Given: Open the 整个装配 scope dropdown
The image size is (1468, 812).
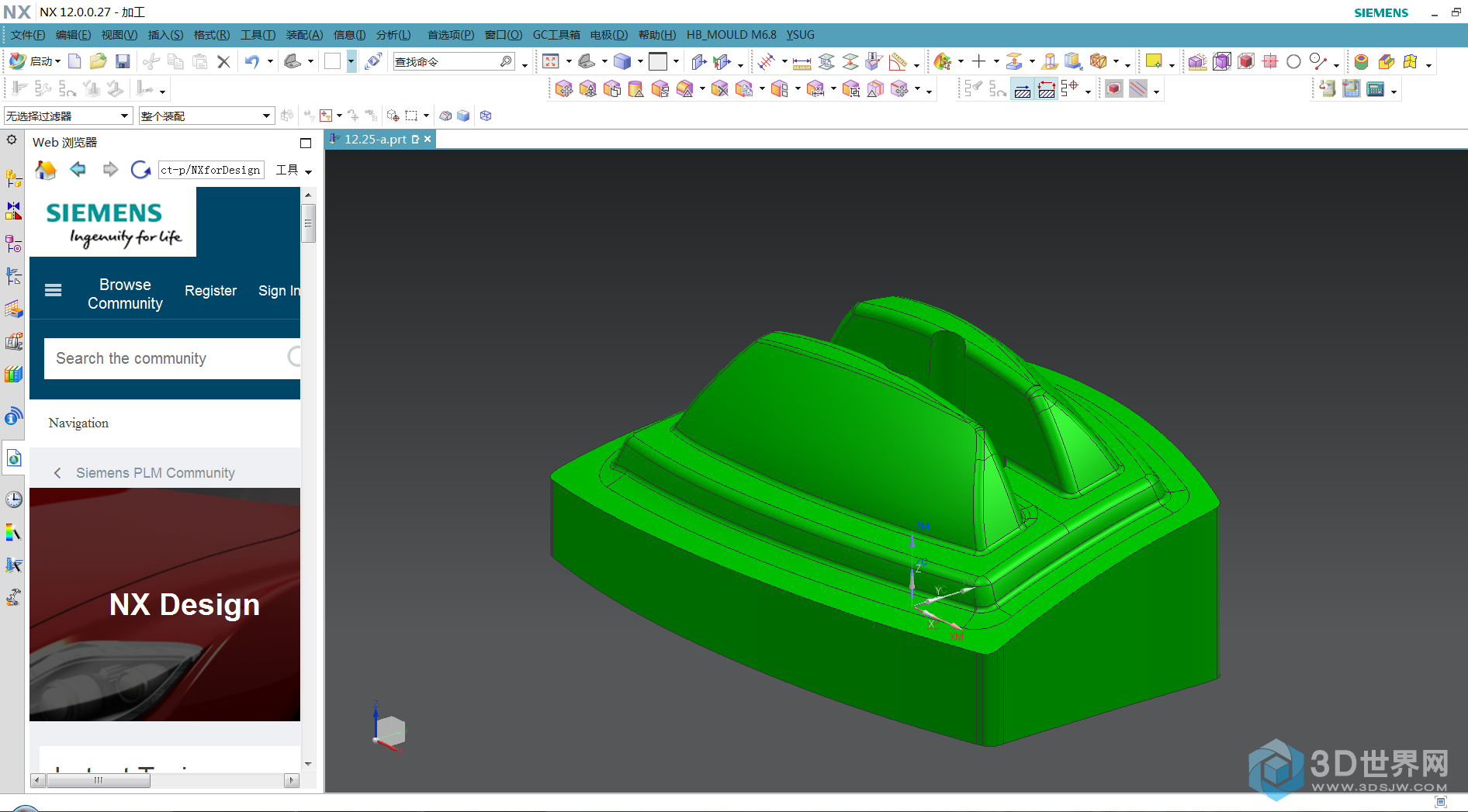Looking at the screenshot, I should [x=206, y=116].
